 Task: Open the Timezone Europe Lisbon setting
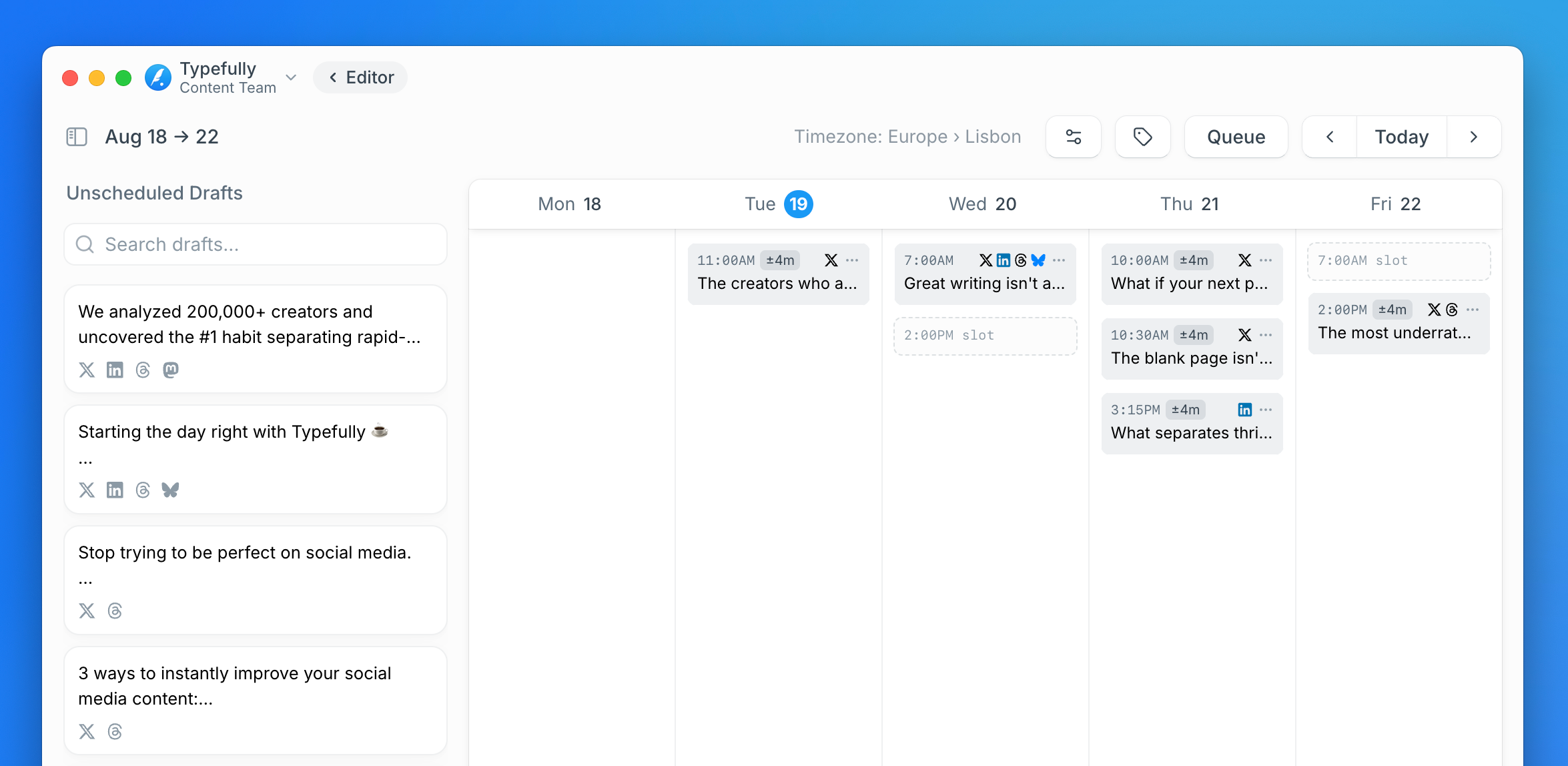click(907, 137)
